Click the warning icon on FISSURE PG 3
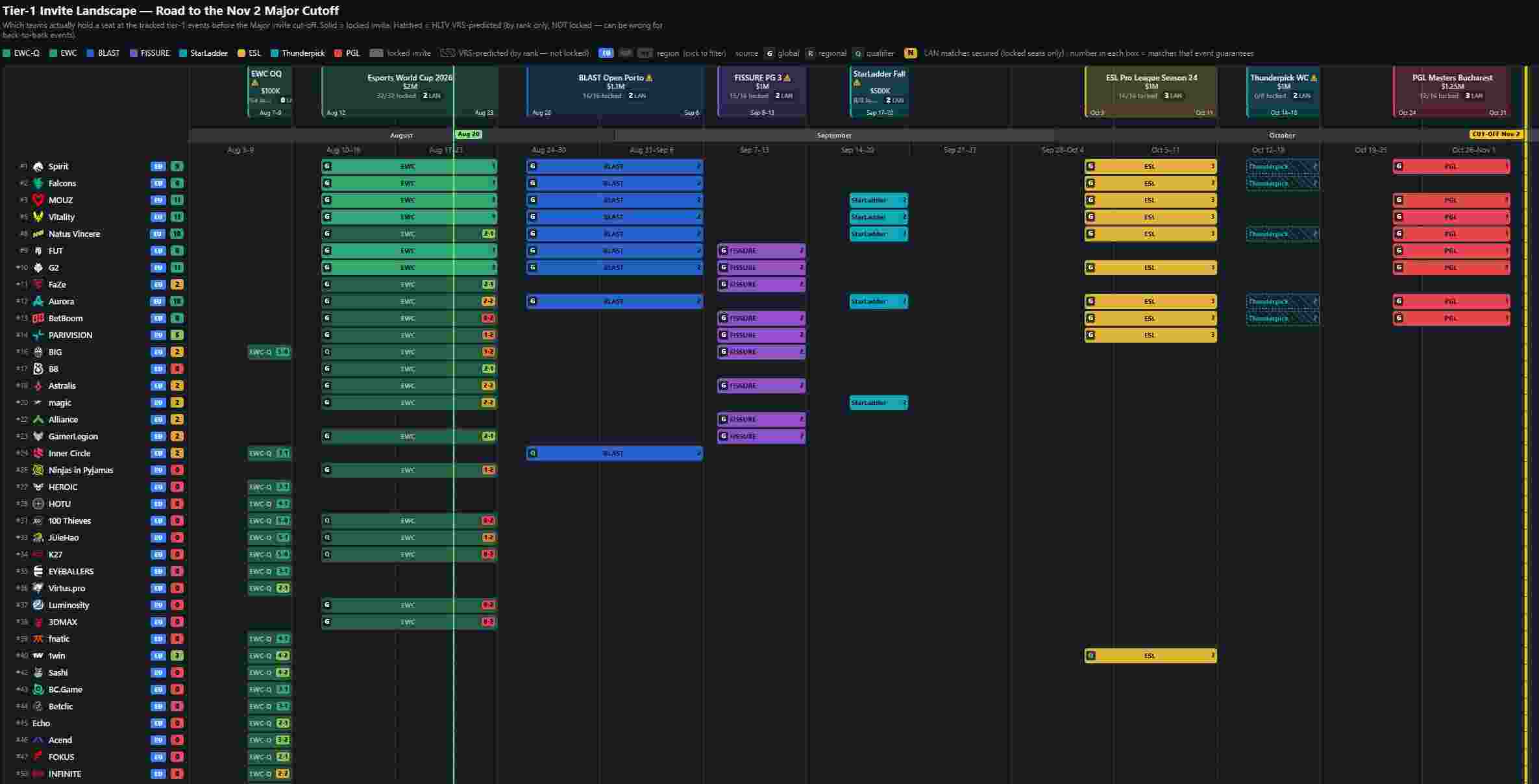 tap(787, 78)
